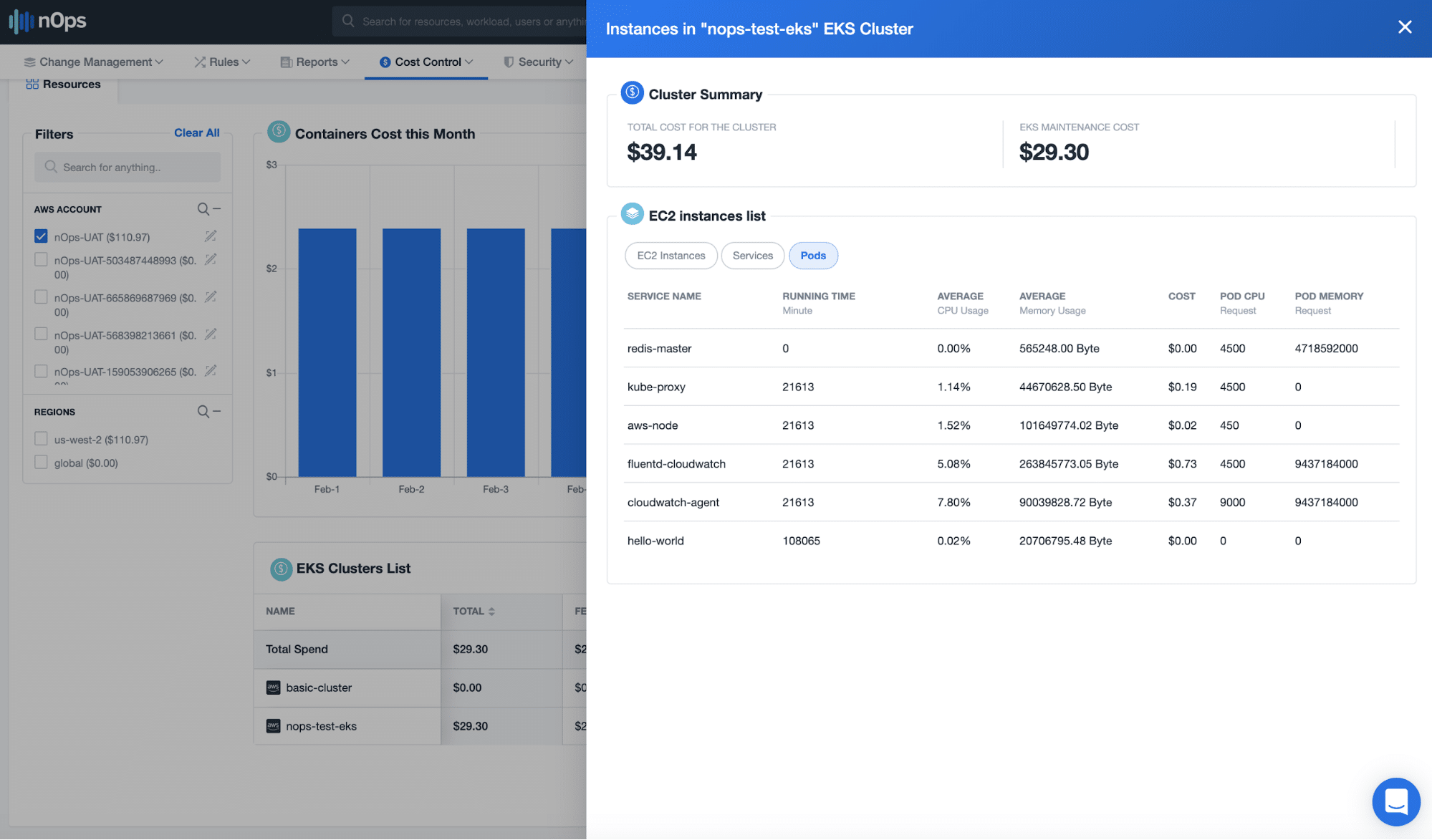The width and height of the screenshot is (1432, 840).
Task: Search within Regions filter
Action: [x=203, y=412]
